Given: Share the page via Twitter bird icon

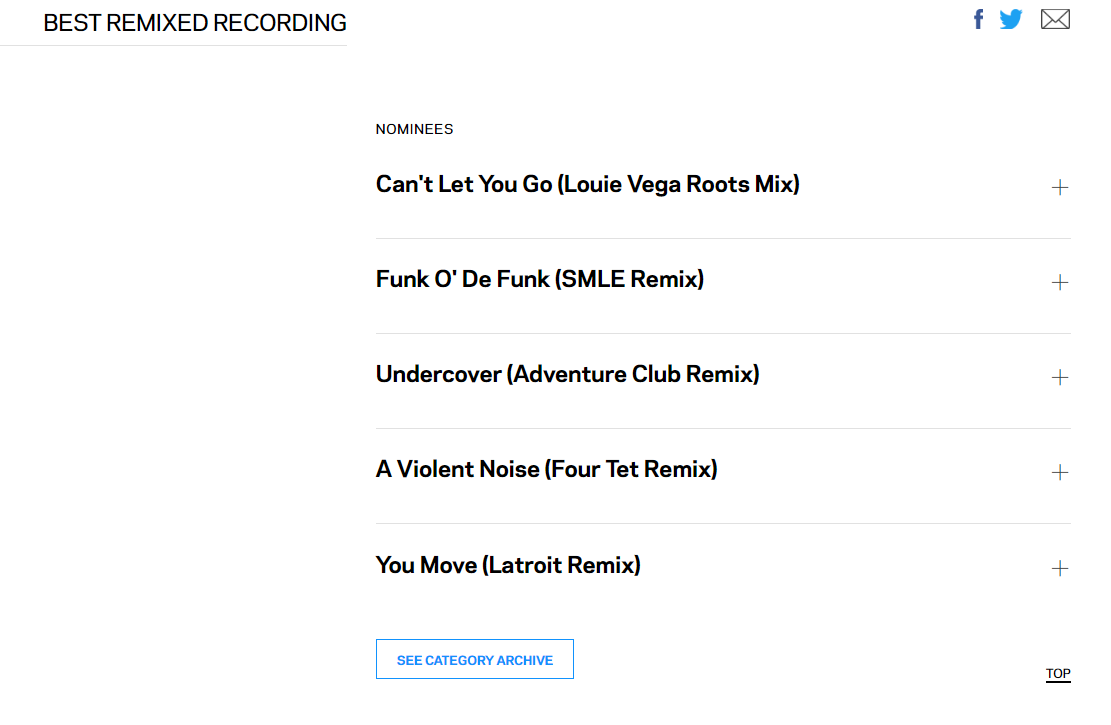Looking at the screenshot, I should pos(1011,19).
